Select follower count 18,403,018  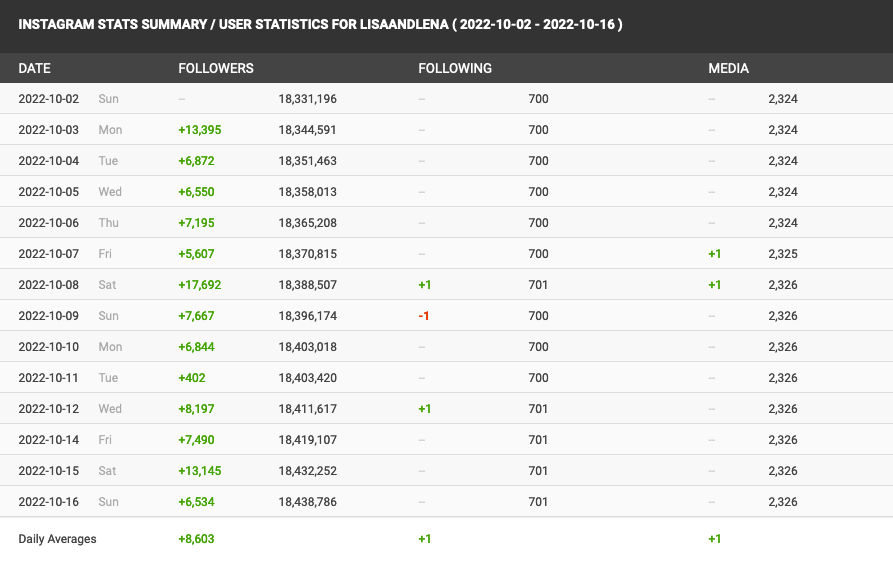pos(308,346)
